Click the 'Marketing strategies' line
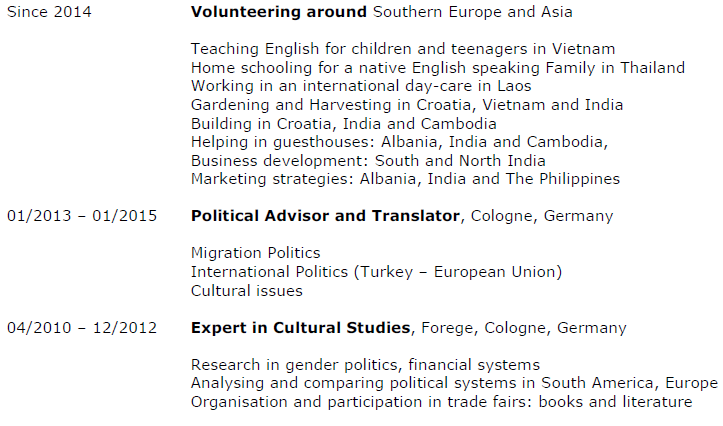 point(405,179)
